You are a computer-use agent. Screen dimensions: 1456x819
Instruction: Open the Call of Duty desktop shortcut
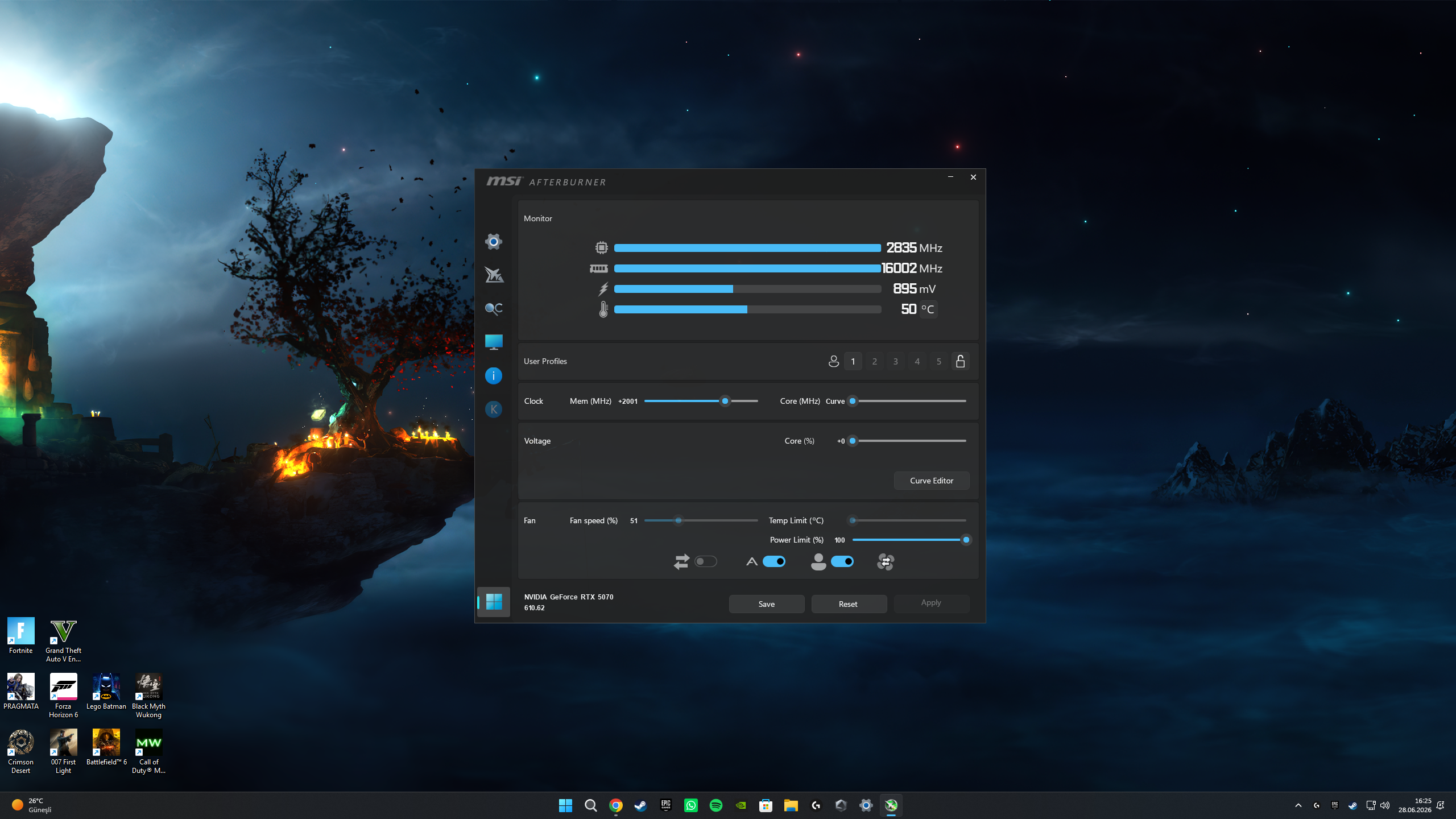coord(148,752)
